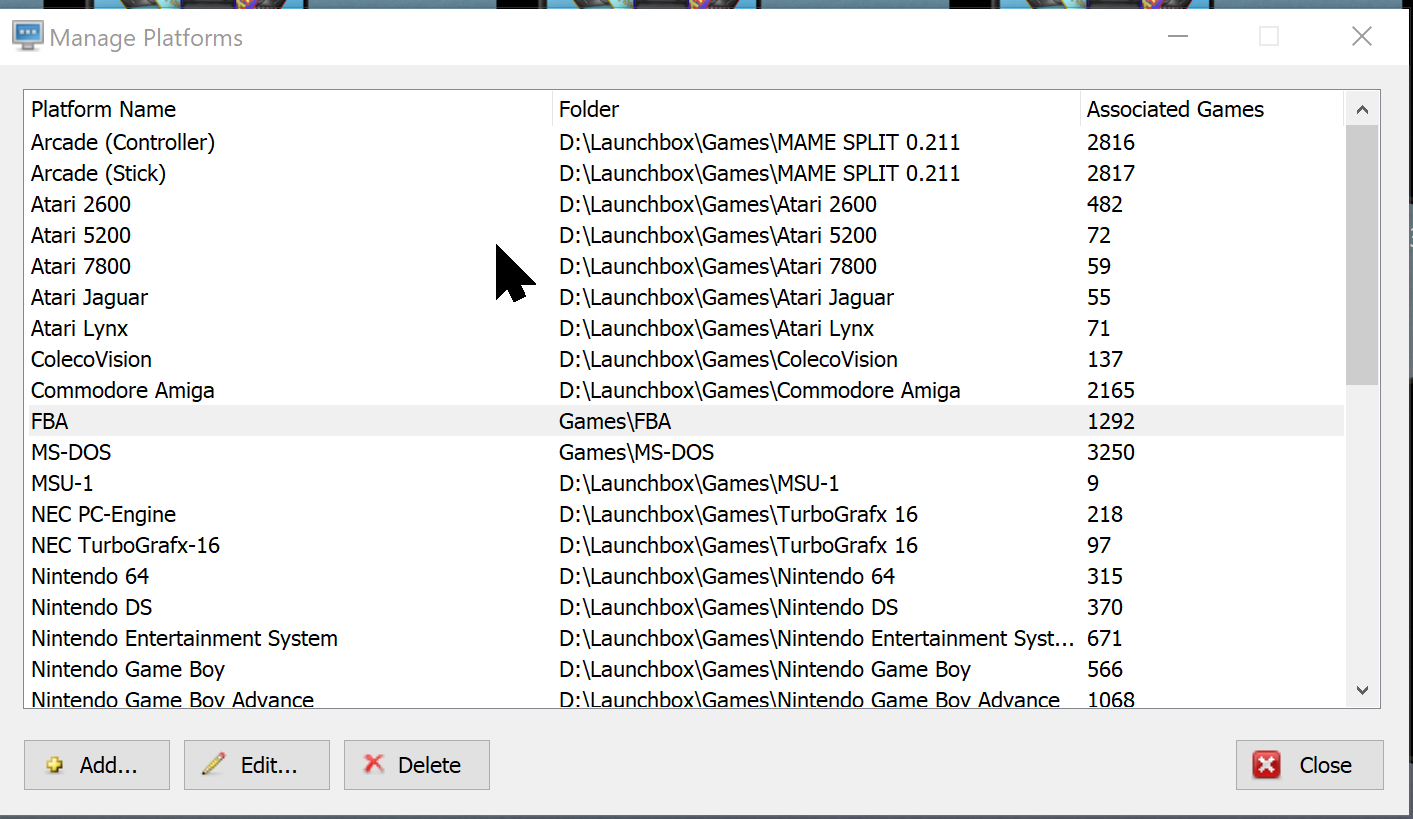Screen dimensions: 1413x819
Task: Select the Atari 2600 platform
Action: click(684, 204)
